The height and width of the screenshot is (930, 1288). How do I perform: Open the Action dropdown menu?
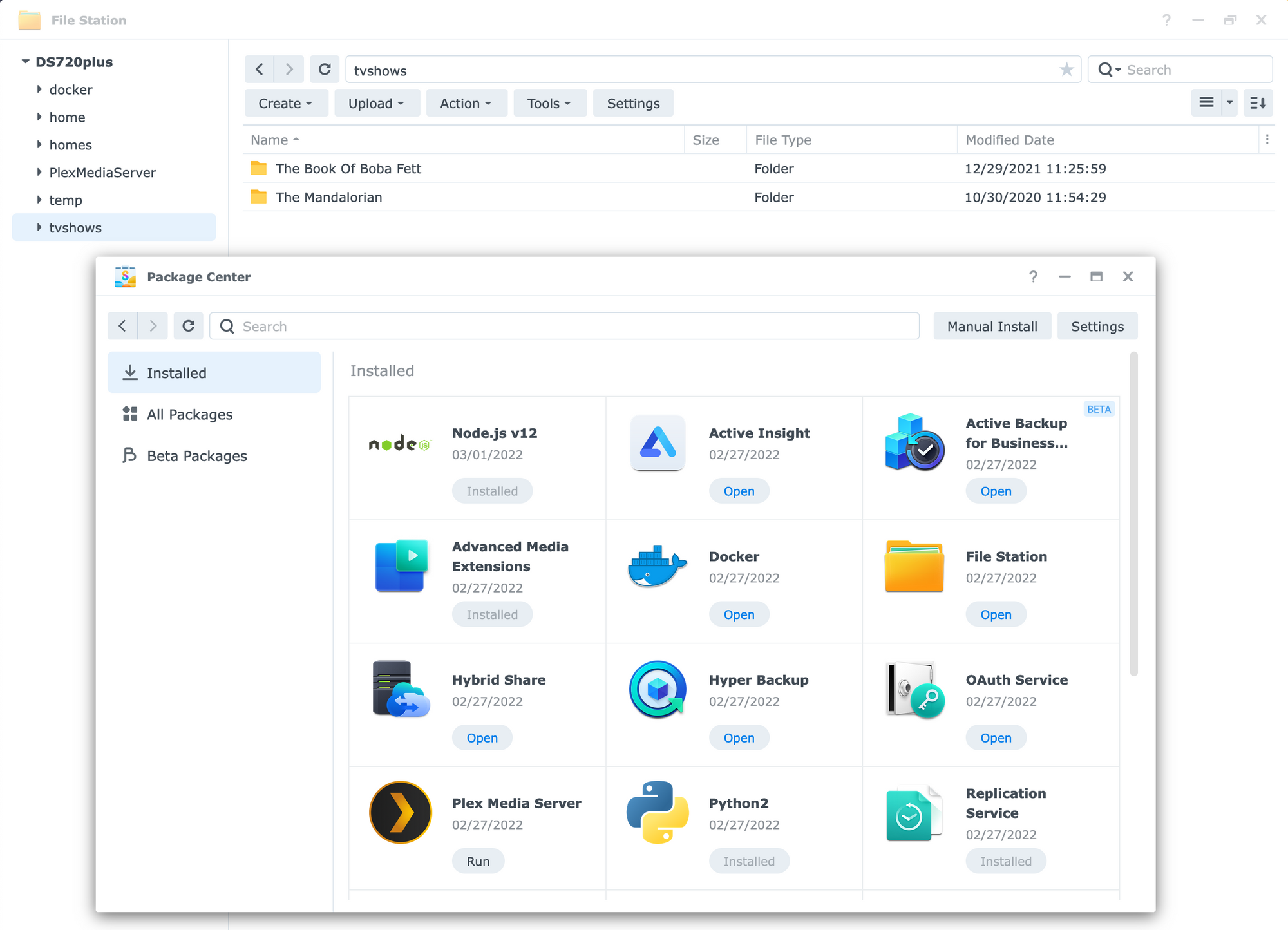click(x=466, y=103)
